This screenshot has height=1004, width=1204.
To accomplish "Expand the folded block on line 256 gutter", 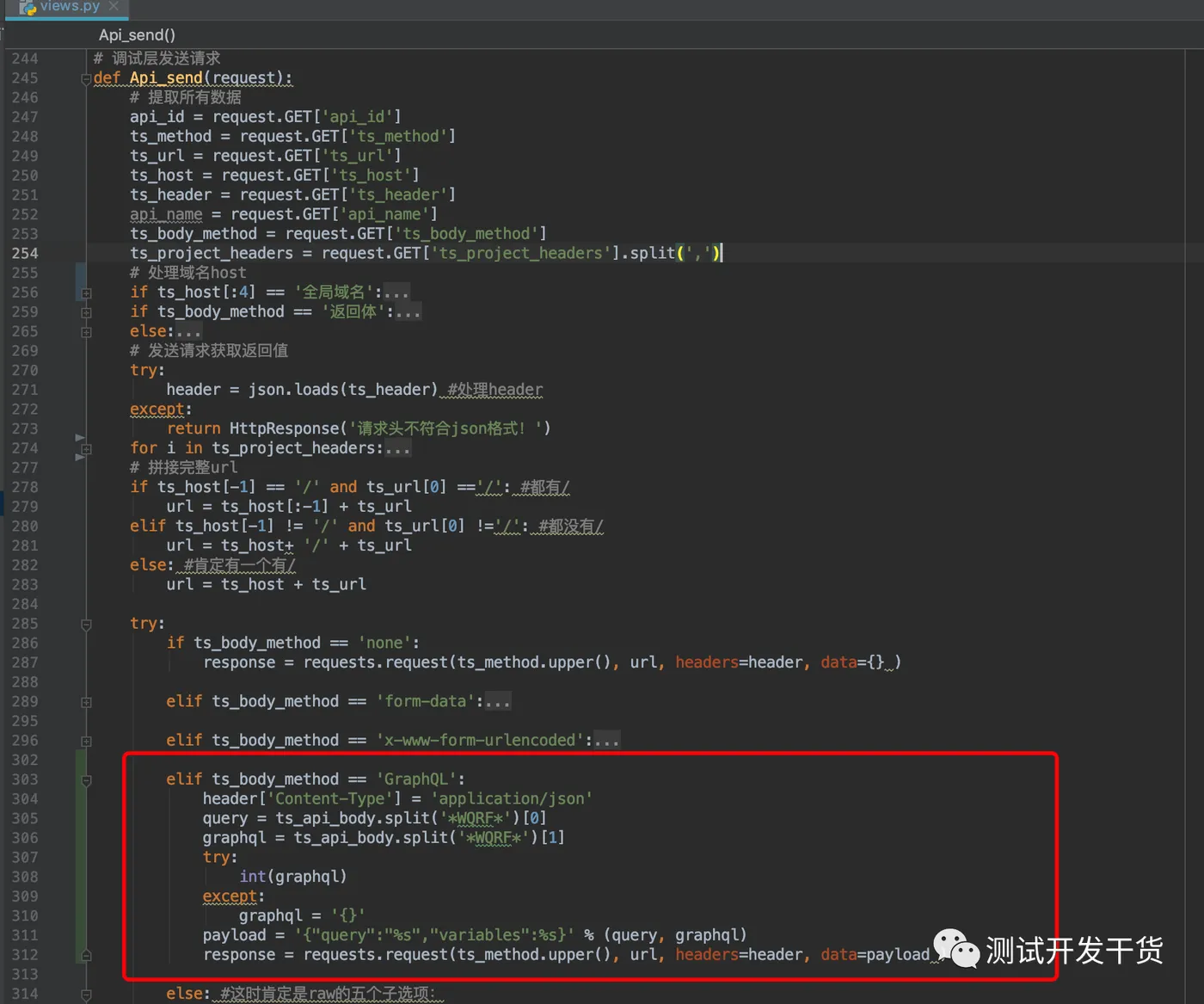I will [86, 293].
